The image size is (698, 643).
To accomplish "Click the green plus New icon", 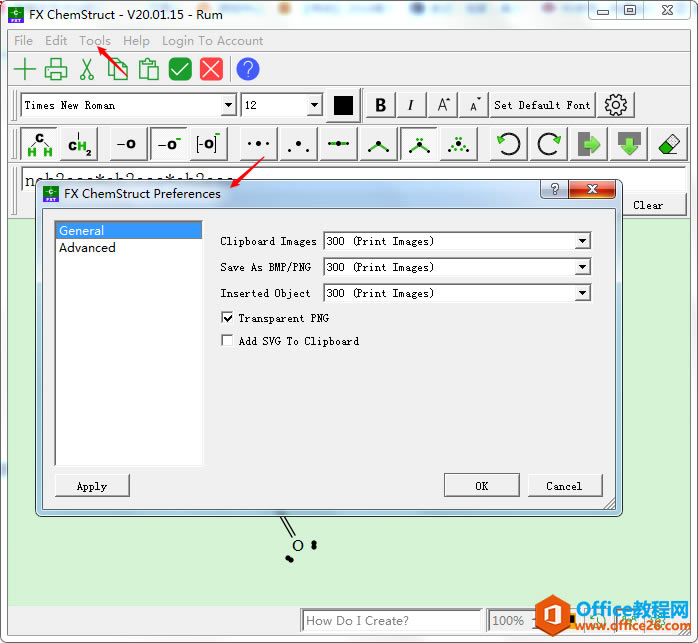I will point(25,69).
